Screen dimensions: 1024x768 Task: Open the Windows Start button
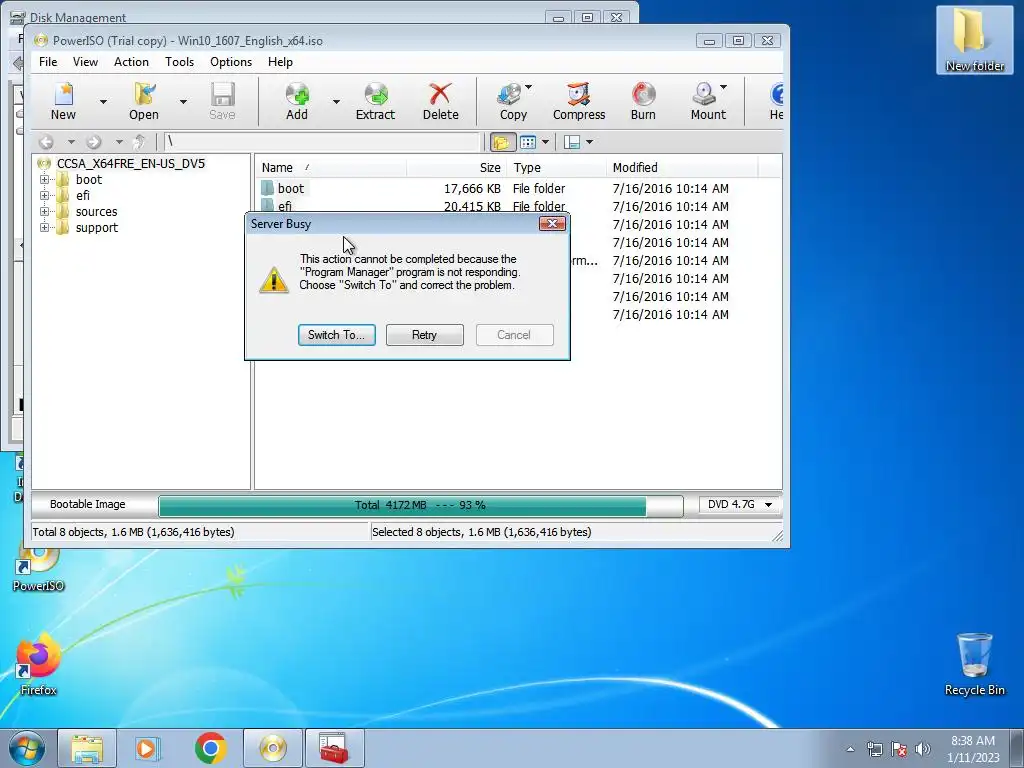click(27, 749)
